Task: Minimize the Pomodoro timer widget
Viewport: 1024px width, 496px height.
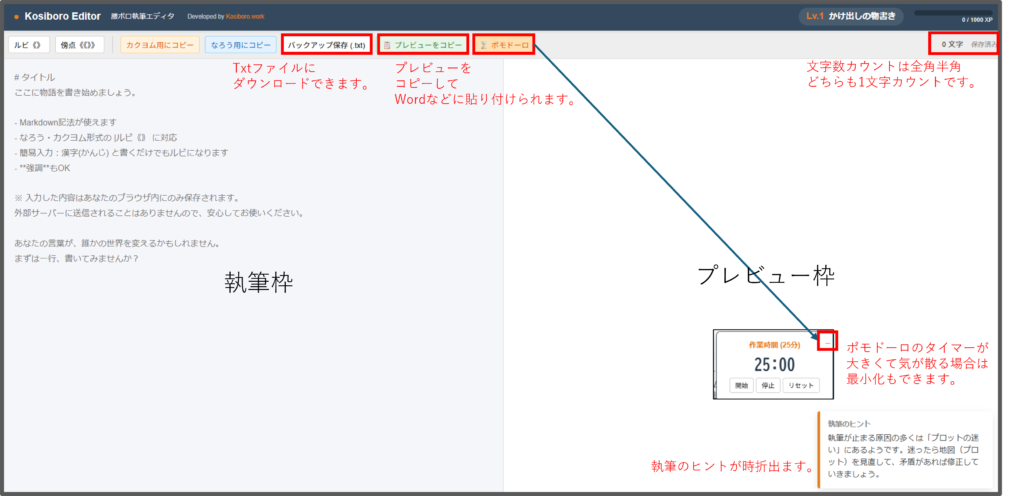Action: (x=827, y=341)
